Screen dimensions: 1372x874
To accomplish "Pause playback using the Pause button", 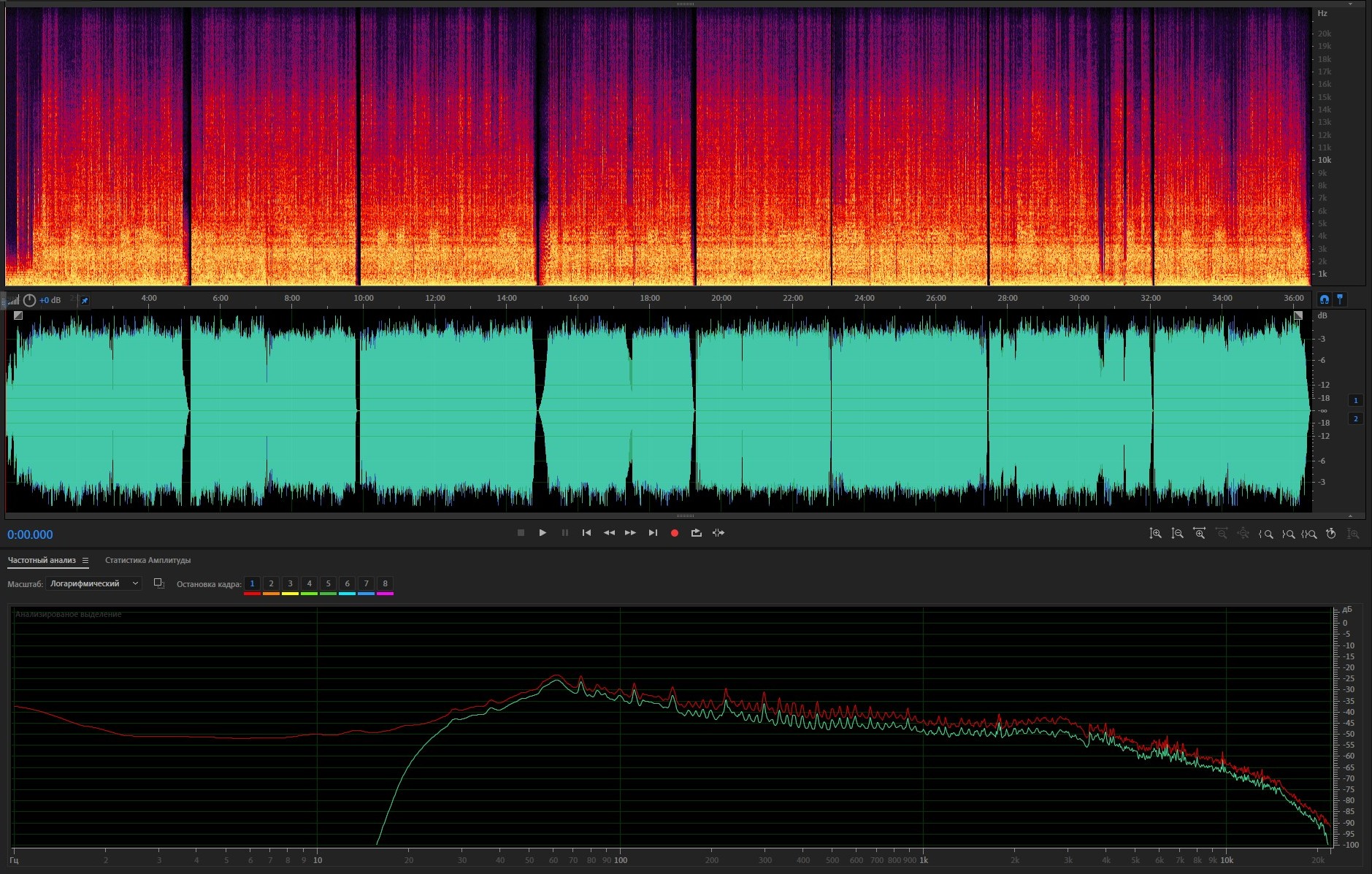I will point(564,533).
